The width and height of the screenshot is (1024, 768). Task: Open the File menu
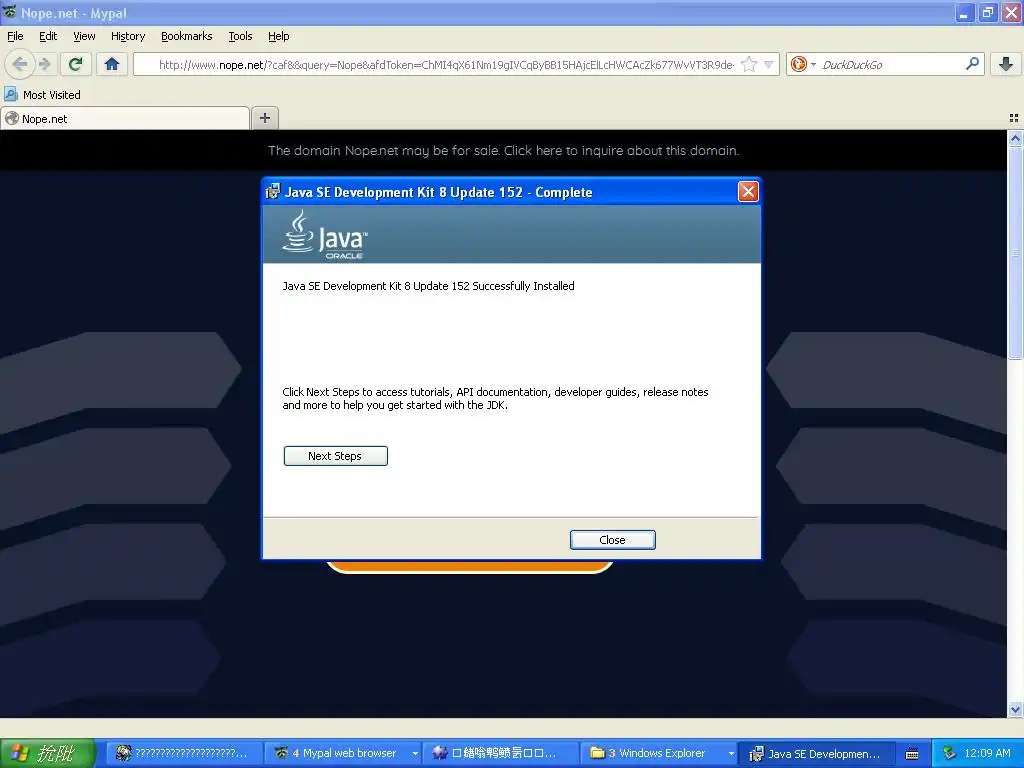point(15,36)
